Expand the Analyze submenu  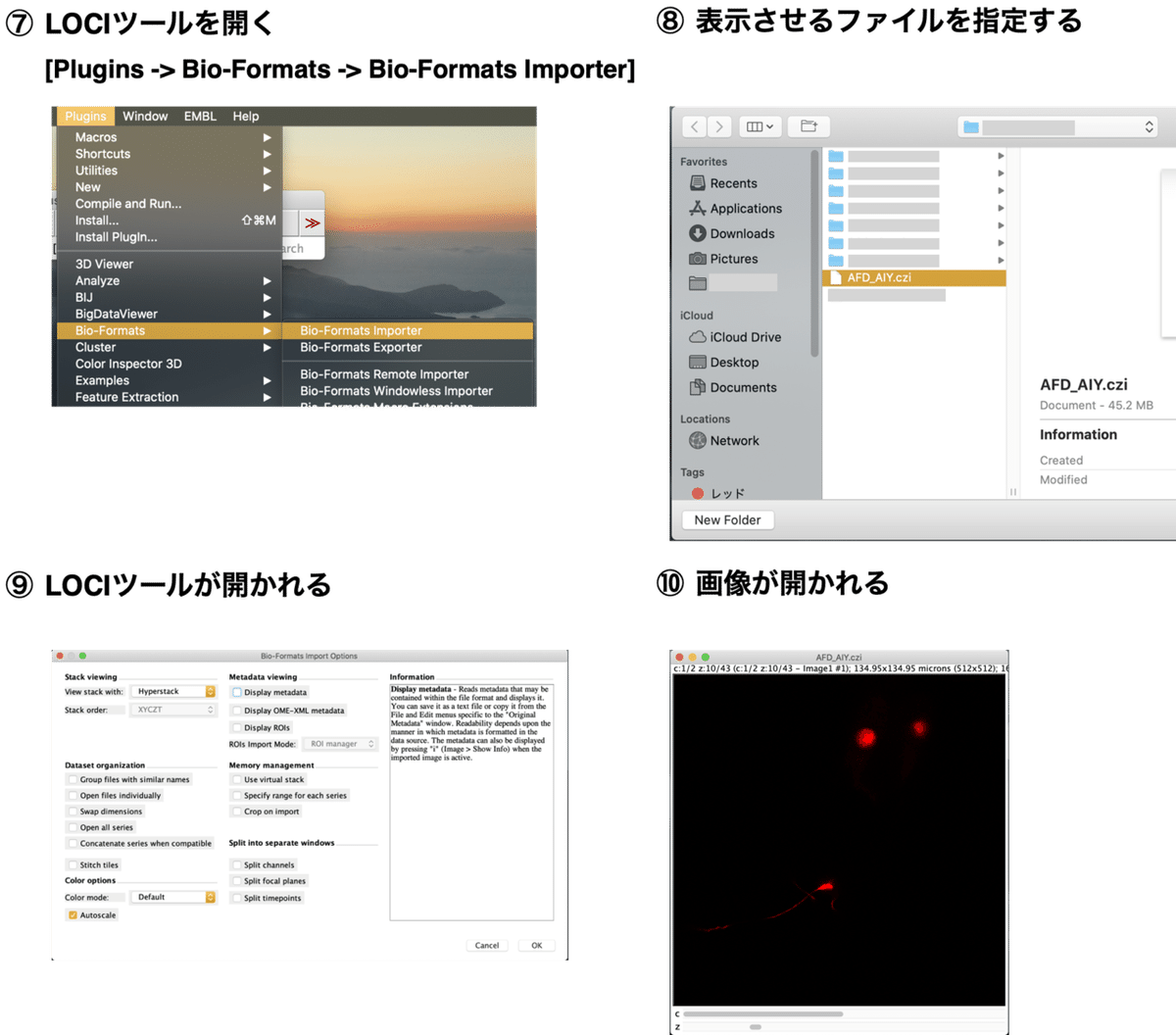(x=170, y=280)
